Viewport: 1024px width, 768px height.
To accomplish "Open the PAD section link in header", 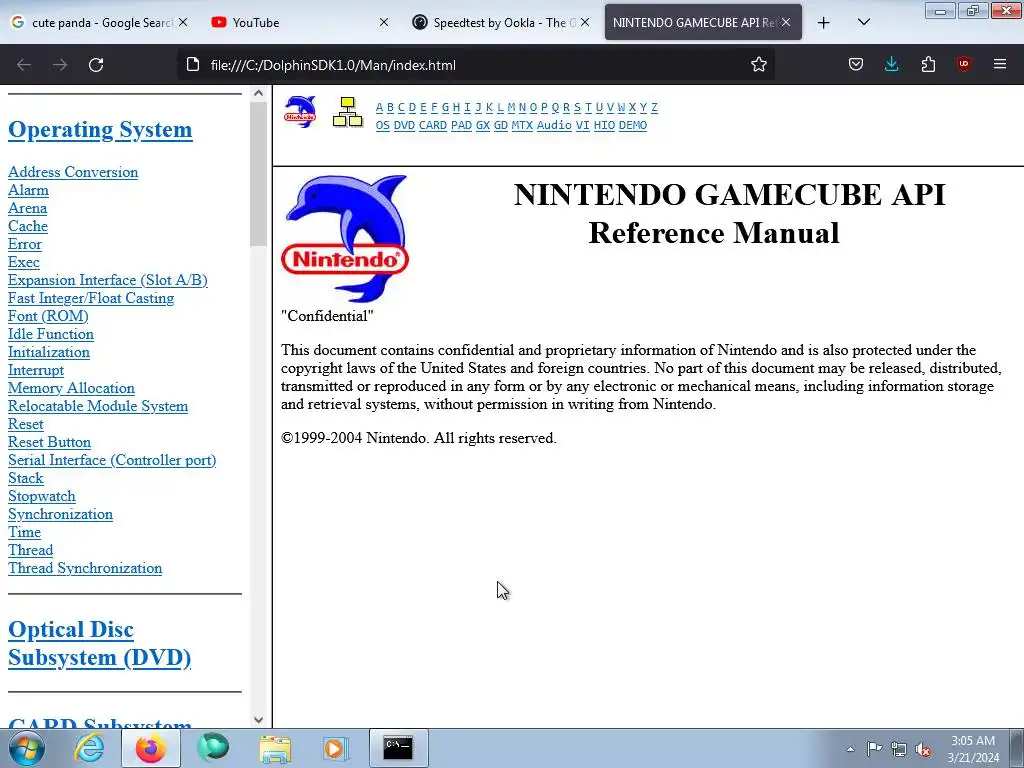I will point(461,125).
